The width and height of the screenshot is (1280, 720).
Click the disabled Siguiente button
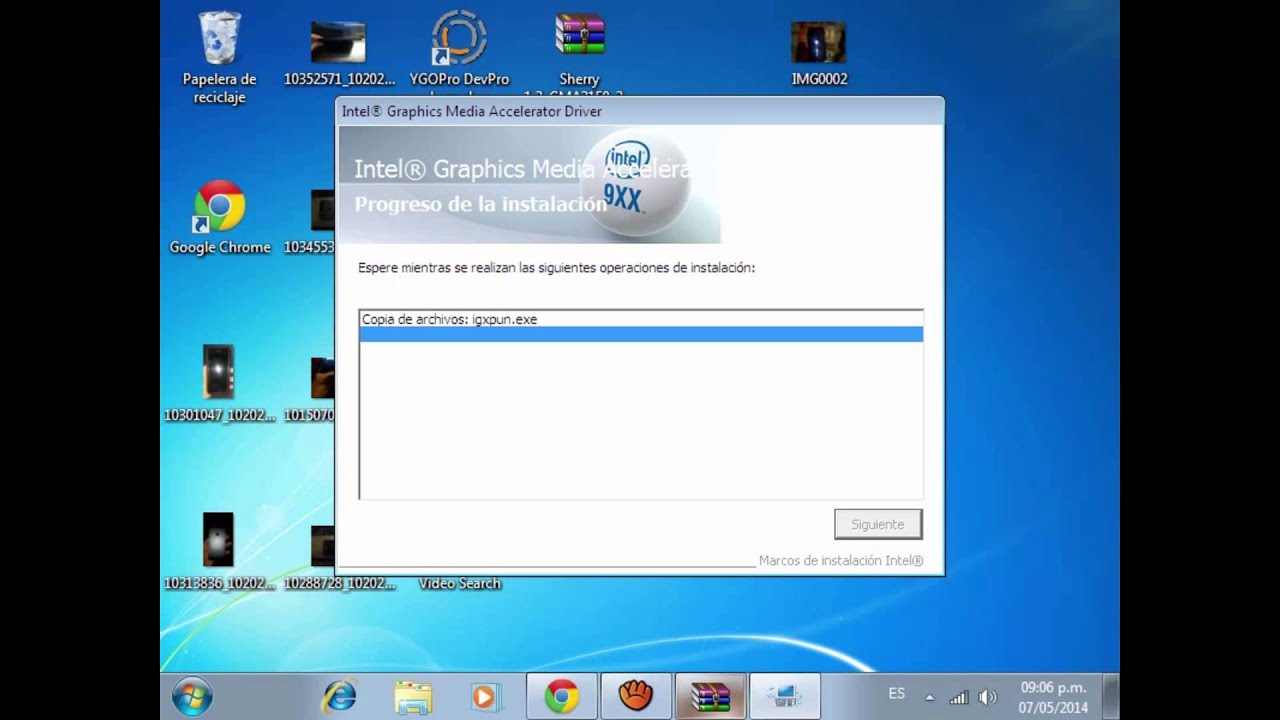(x=878, y=524)
